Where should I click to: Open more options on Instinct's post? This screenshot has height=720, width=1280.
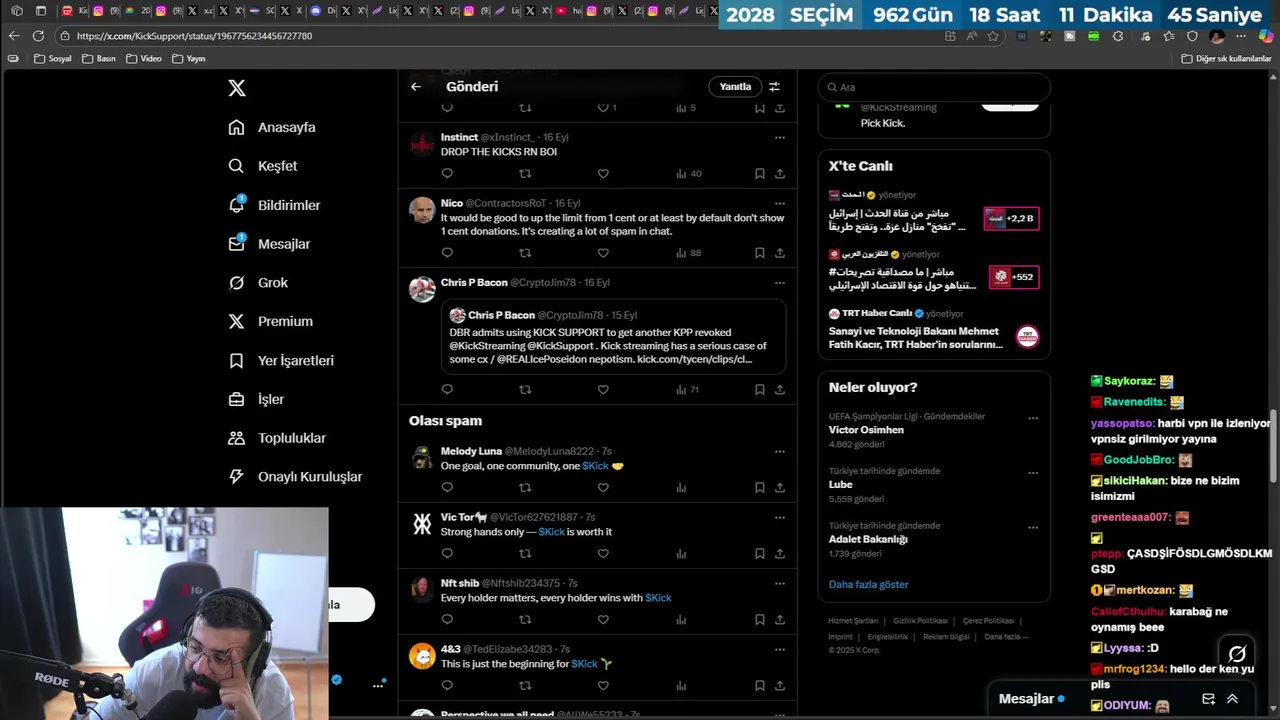point(780,137)
